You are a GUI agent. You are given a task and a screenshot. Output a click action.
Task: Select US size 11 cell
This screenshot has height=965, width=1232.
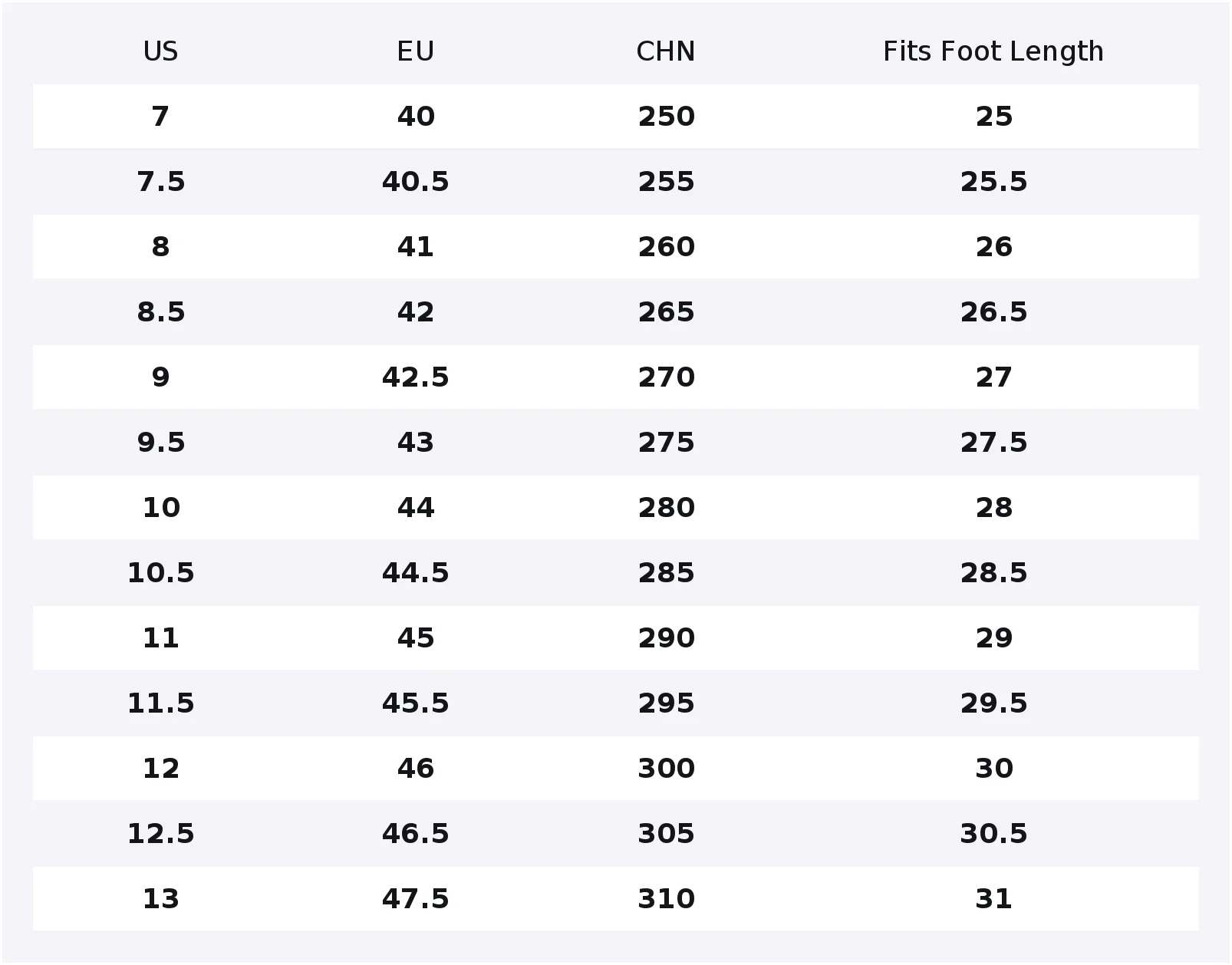tap(160, 638)
